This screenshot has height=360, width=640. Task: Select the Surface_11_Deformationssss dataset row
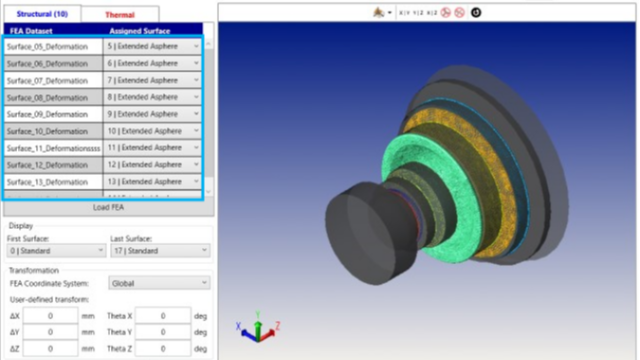[53, 148]
